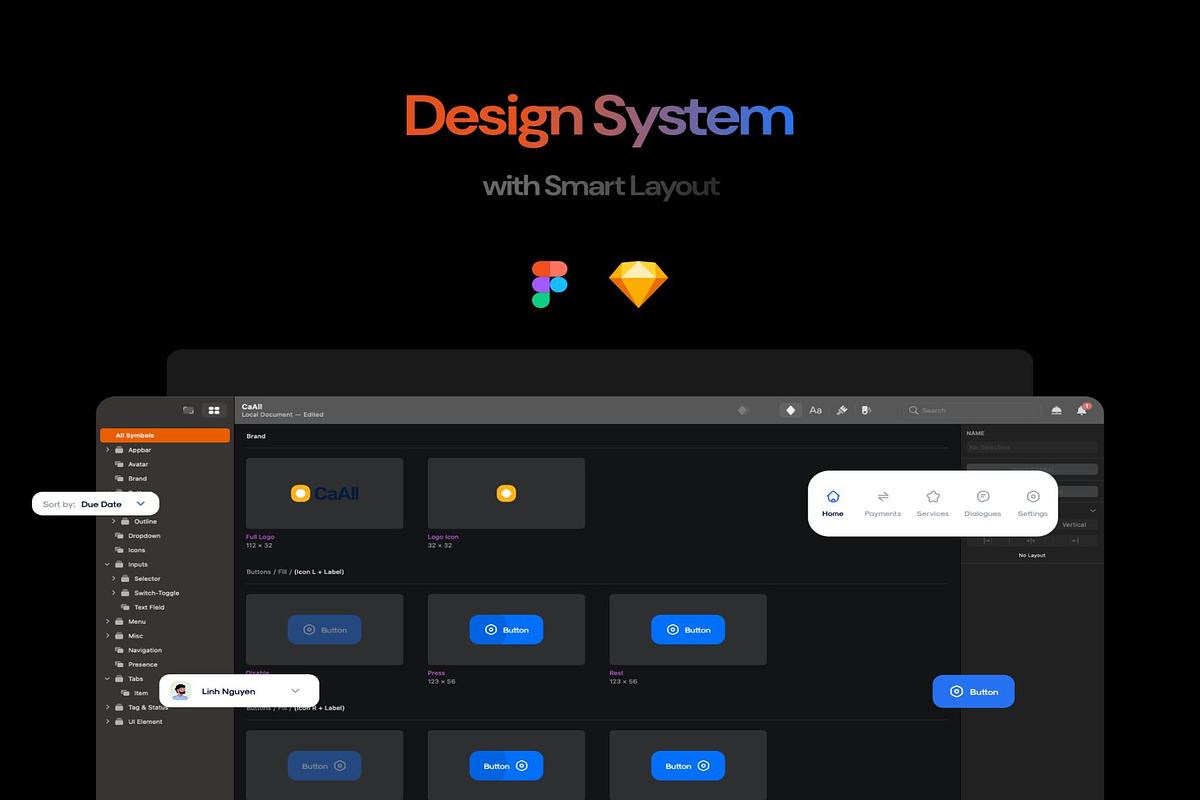Screen dimensions: 1200x800
Task: Click the dimmed diamond icon in toolbar
Action: point(742,410)
